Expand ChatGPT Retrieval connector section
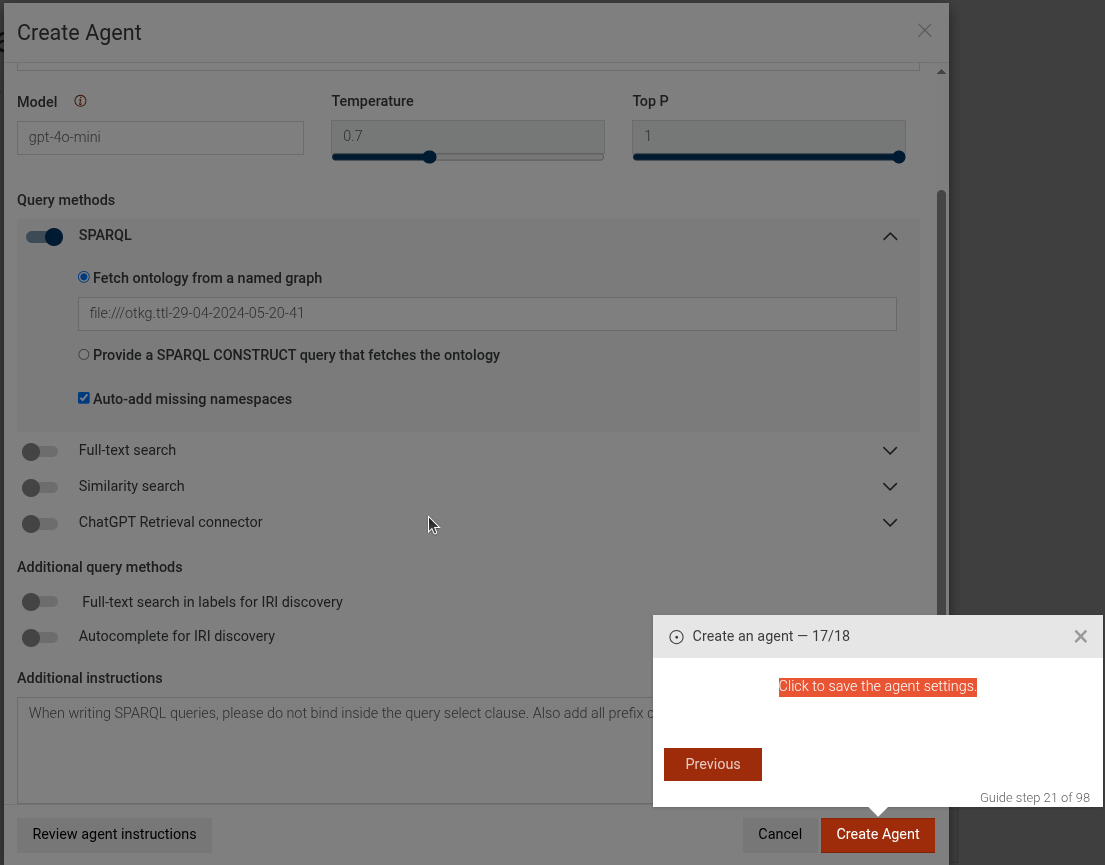Viewport: 1105px width, 865px height. click(890, 523)
